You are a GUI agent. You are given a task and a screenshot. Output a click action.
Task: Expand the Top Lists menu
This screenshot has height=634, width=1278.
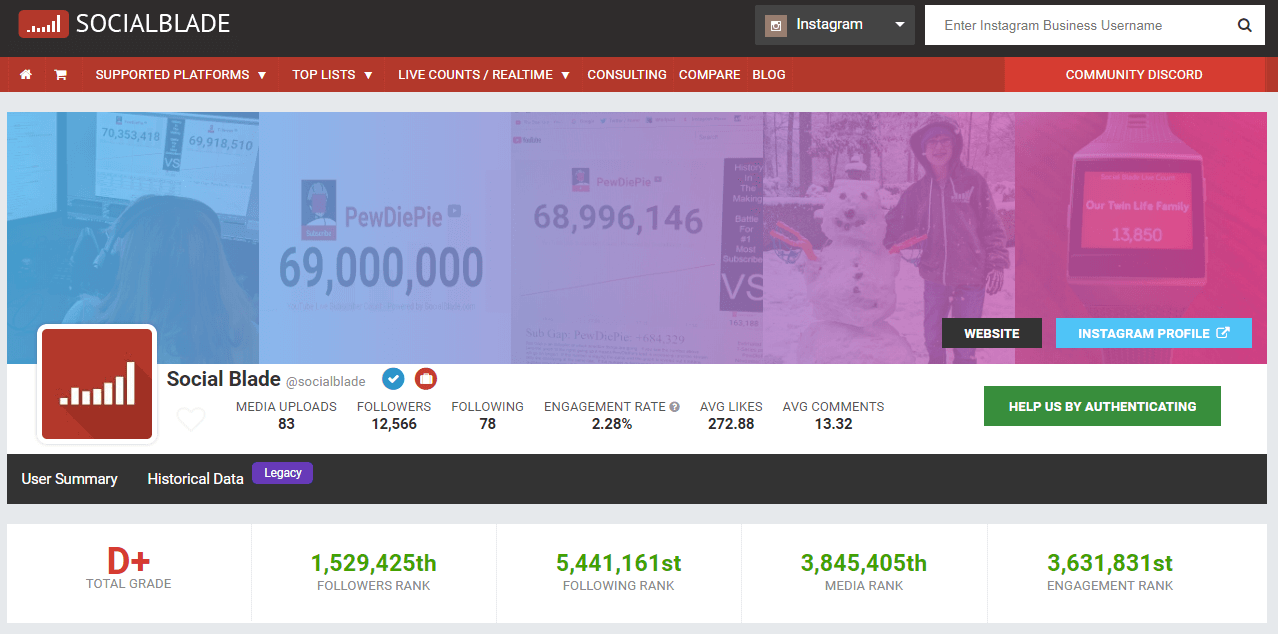(332, 75)
